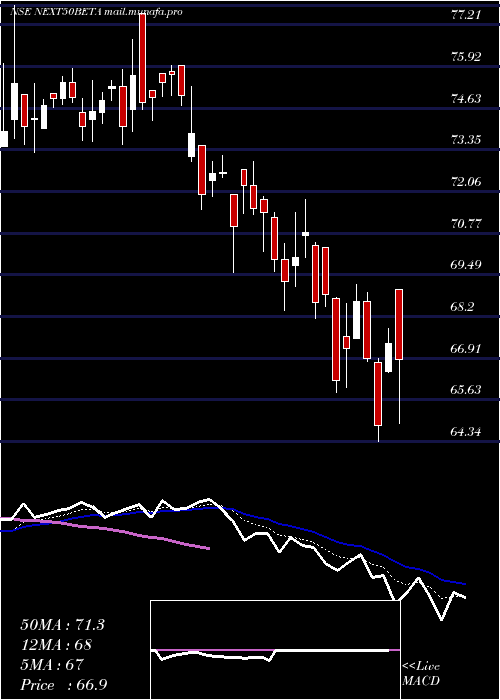Image resolution: width=500 pixels, height=700 pixels.
Task: Click the 73.35 price axis label
Action: (466, 140)
